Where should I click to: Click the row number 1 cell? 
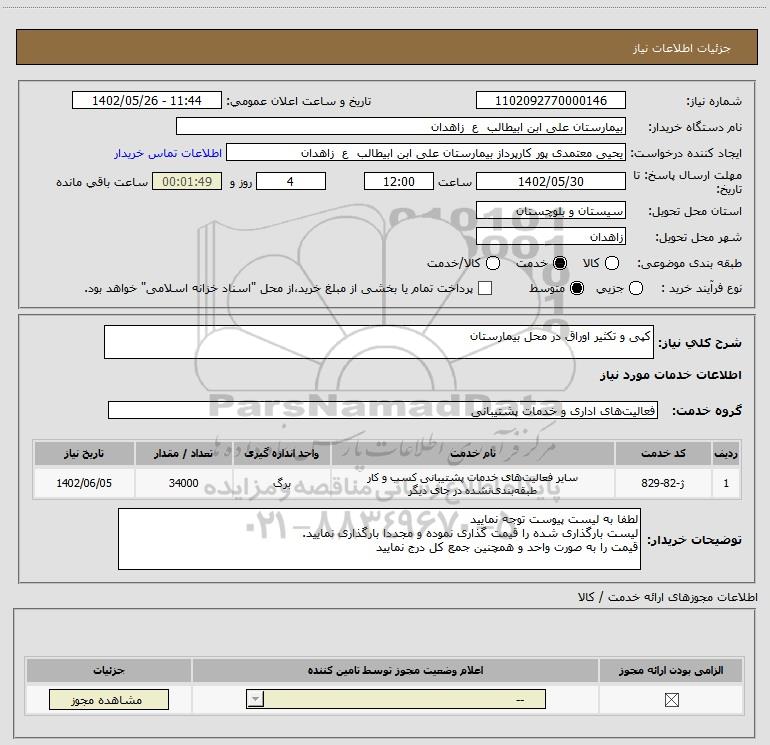726,483
